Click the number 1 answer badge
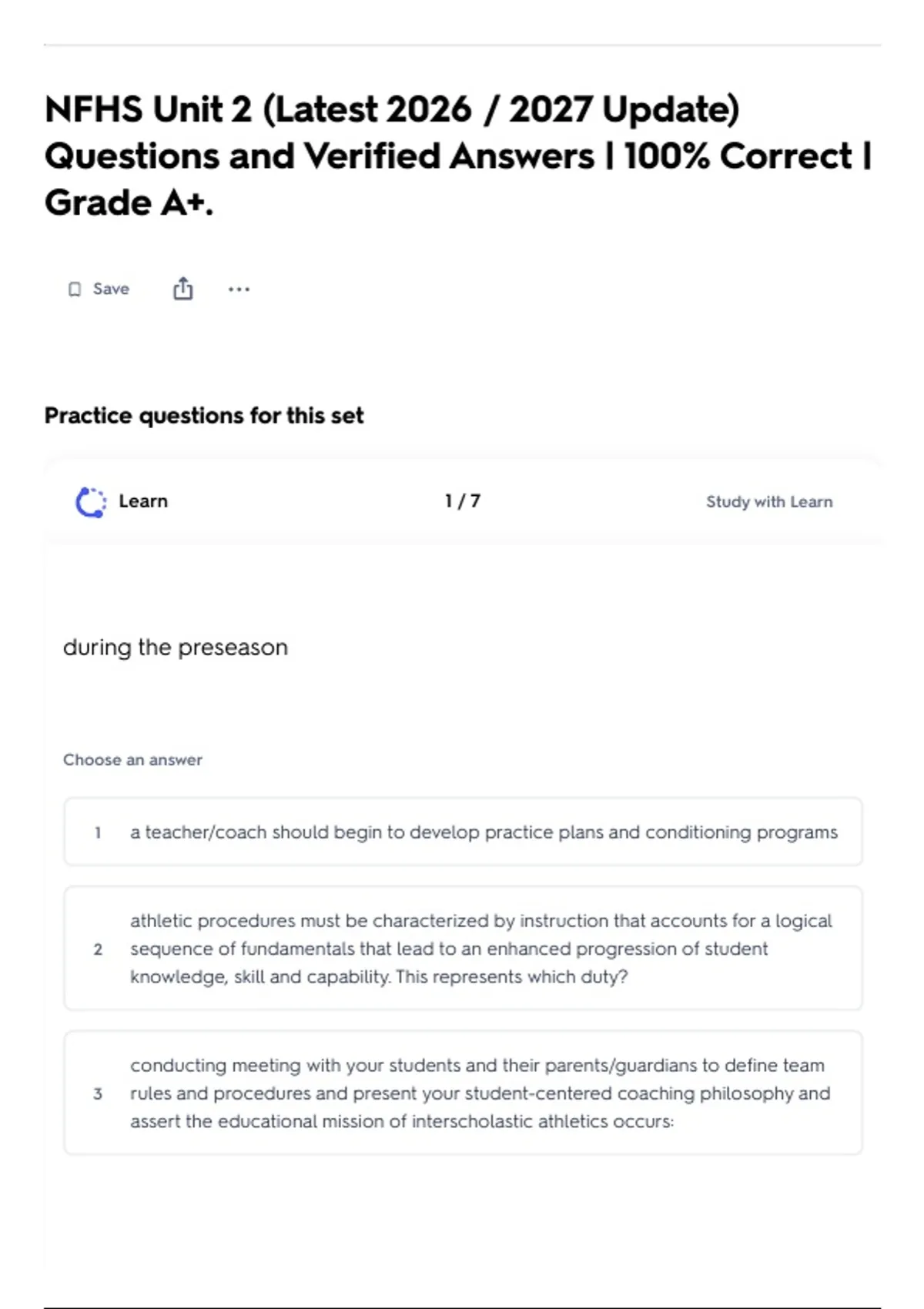 [x=98, y=832]
